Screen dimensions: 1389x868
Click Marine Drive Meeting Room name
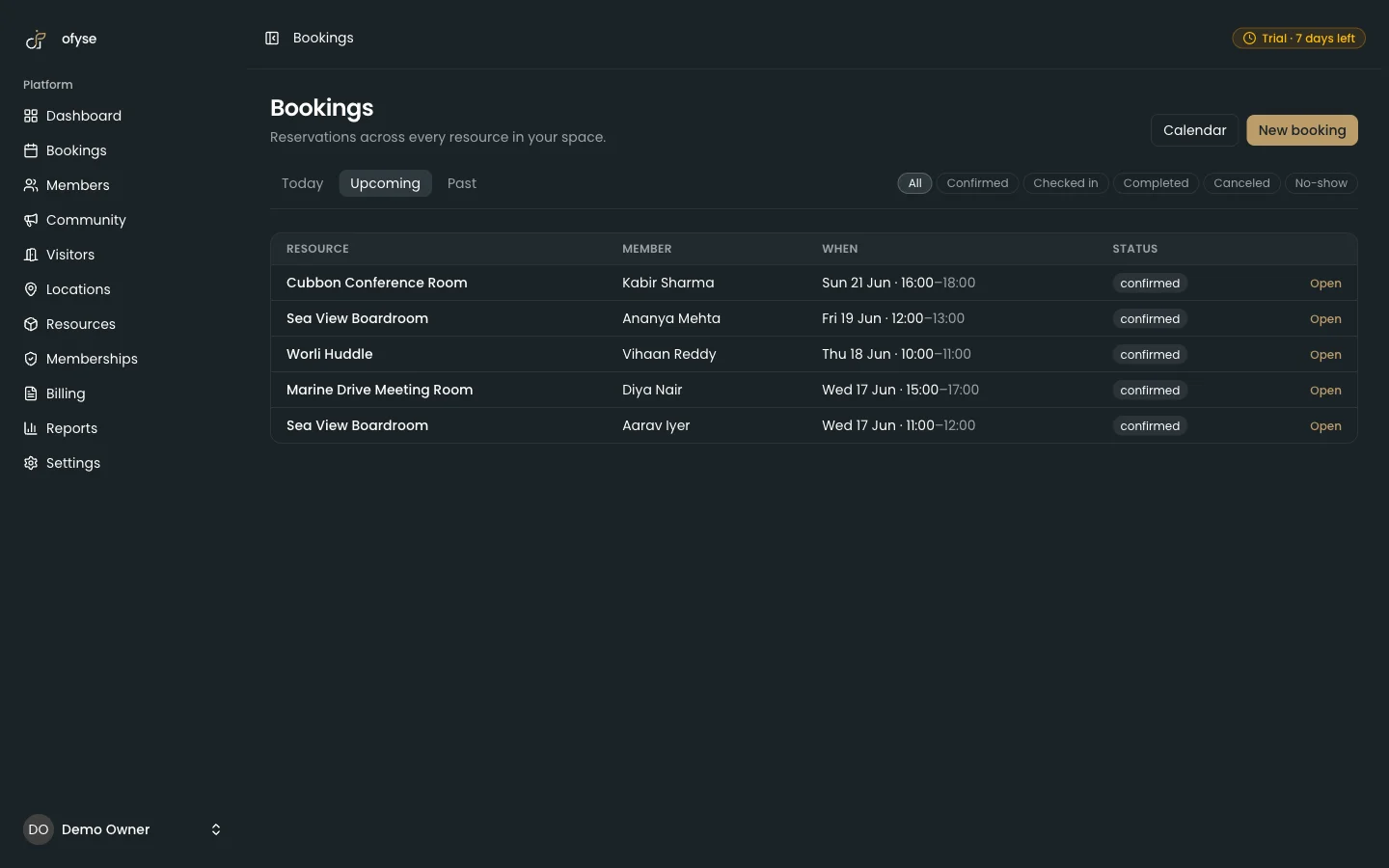[x=379, y=390]
